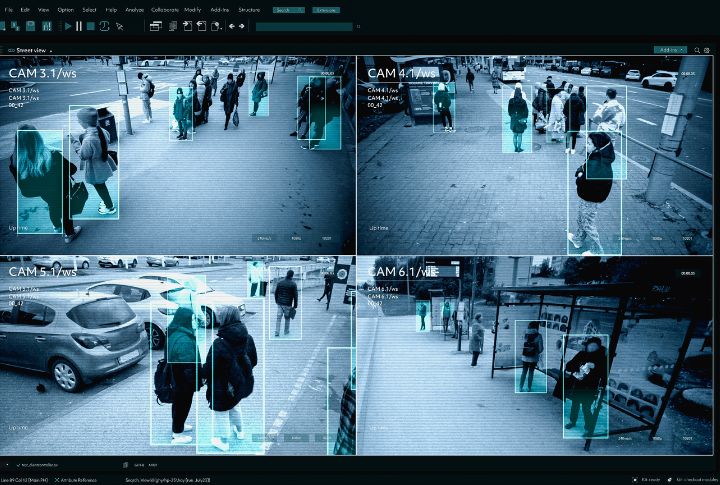
Task: Pause the video playback
Action: coord(79,26)
